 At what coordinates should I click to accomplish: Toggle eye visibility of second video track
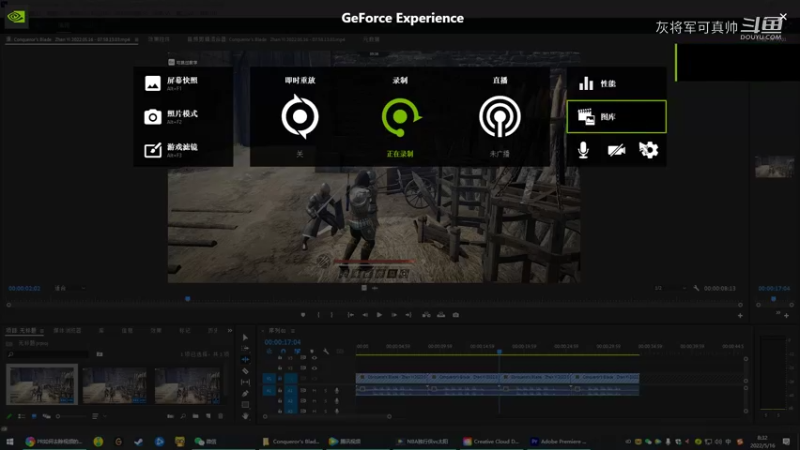(x=314, y=368)
